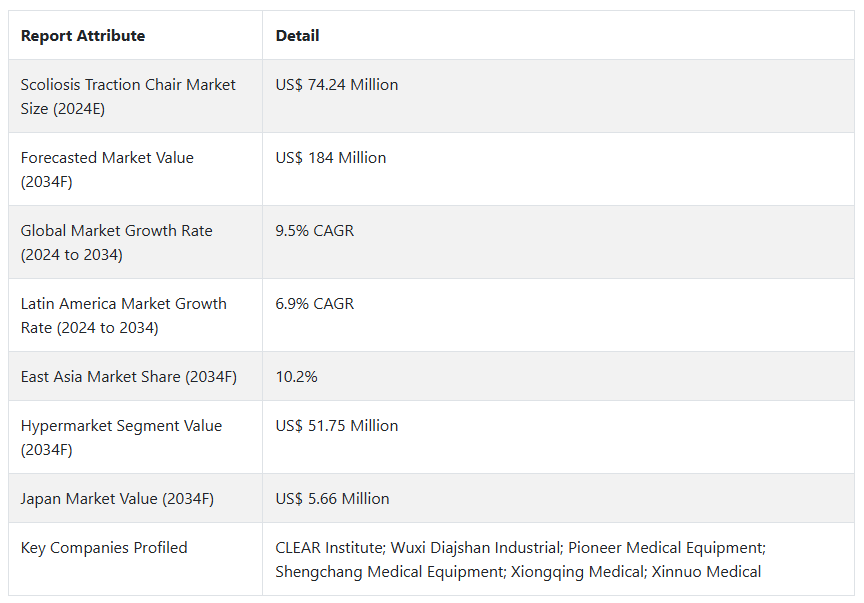Image resolution: width=864 pixels, height=603 pixels.
Task: Click the 'Latin America Market Growth Rate' cell
Action: click(x=123, y=316)
